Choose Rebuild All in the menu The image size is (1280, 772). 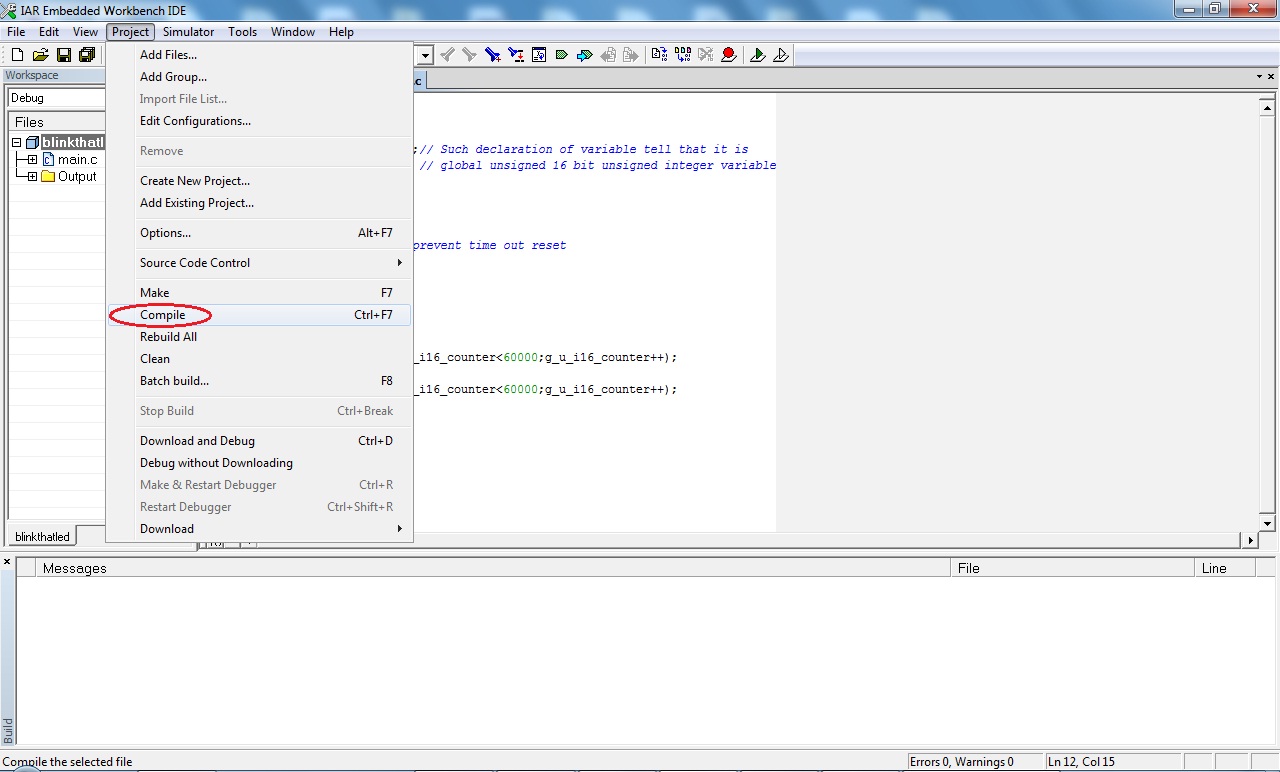pyautogui.click(x=168, y=337)
